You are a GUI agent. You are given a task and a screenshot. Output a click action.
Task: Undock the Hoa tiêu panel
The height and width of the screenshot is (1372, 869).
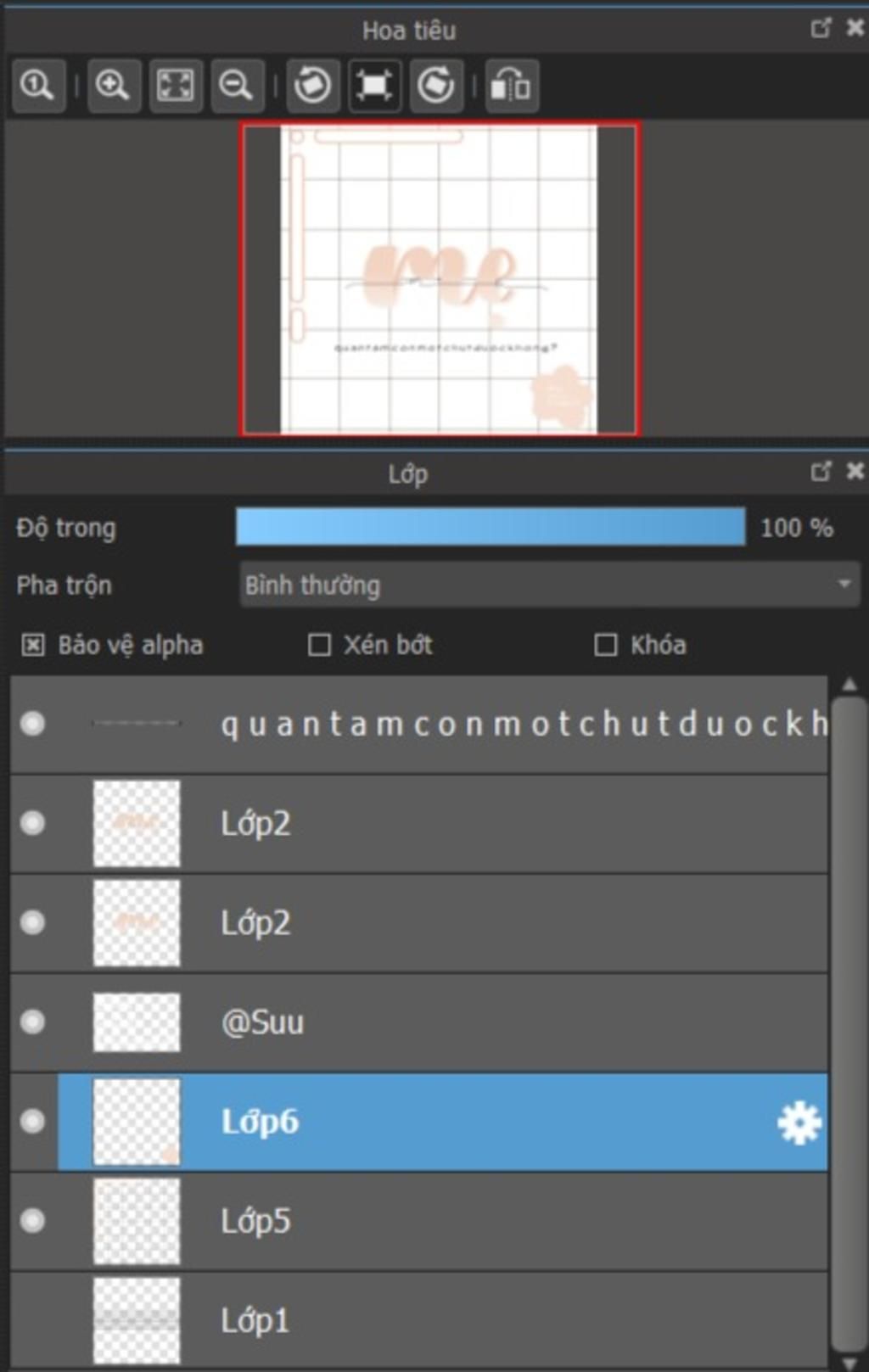[821, 28]
